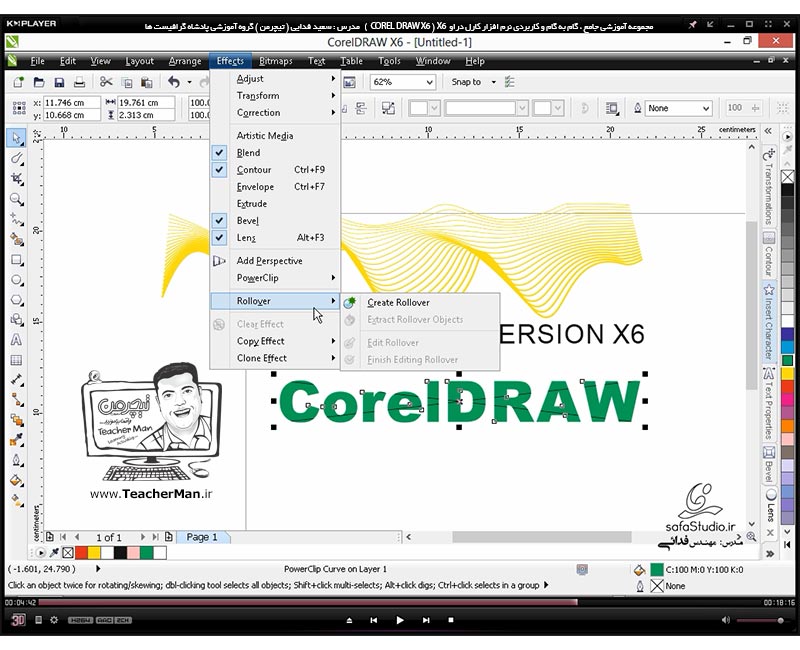Select the Outline Pen tool

click(17, 460)
